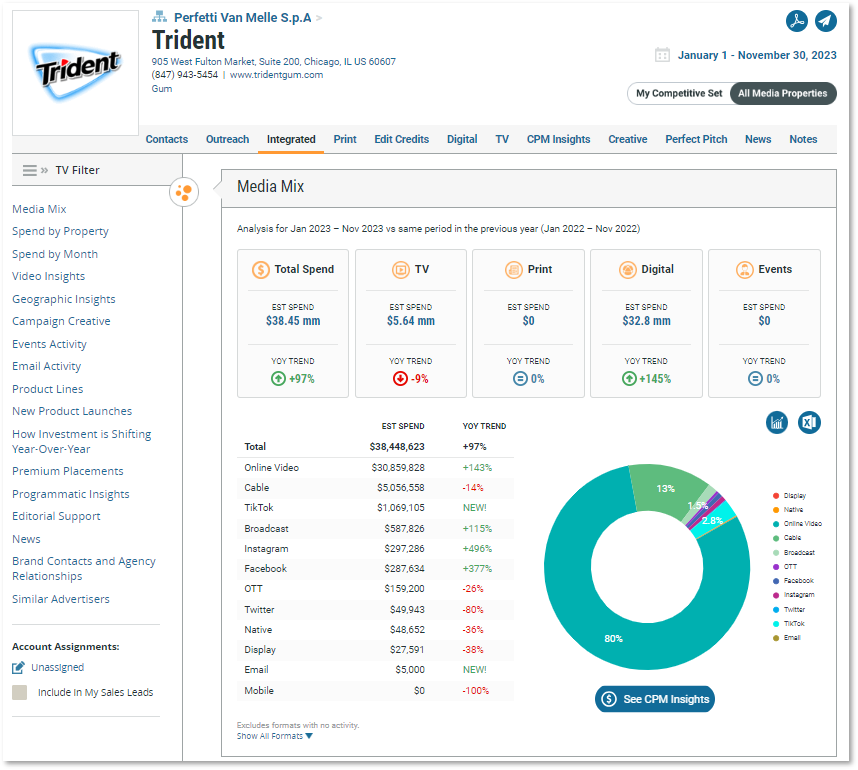Viewport: 858px width, 770px height.
Task: Click the Events card icon
Action: pyautogui.click(x=745, y=270)
